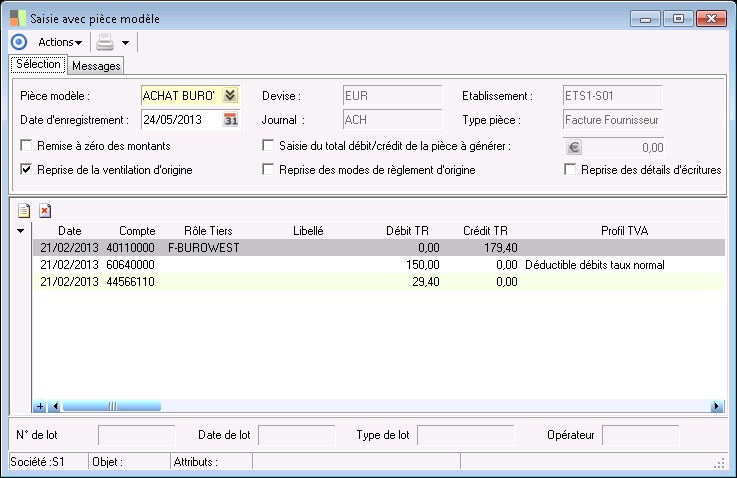Click the printer icon in the toolbar
This screenshot has height=478, width=737.
pos(105,42)
